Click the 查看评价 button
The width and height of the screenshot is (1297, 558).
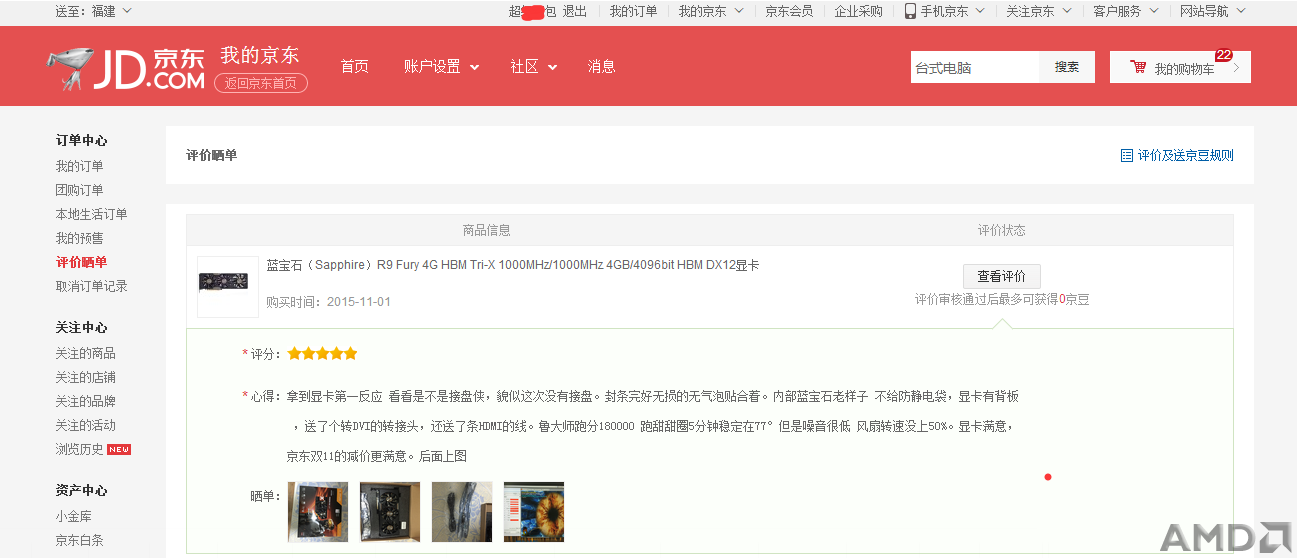1002,276
